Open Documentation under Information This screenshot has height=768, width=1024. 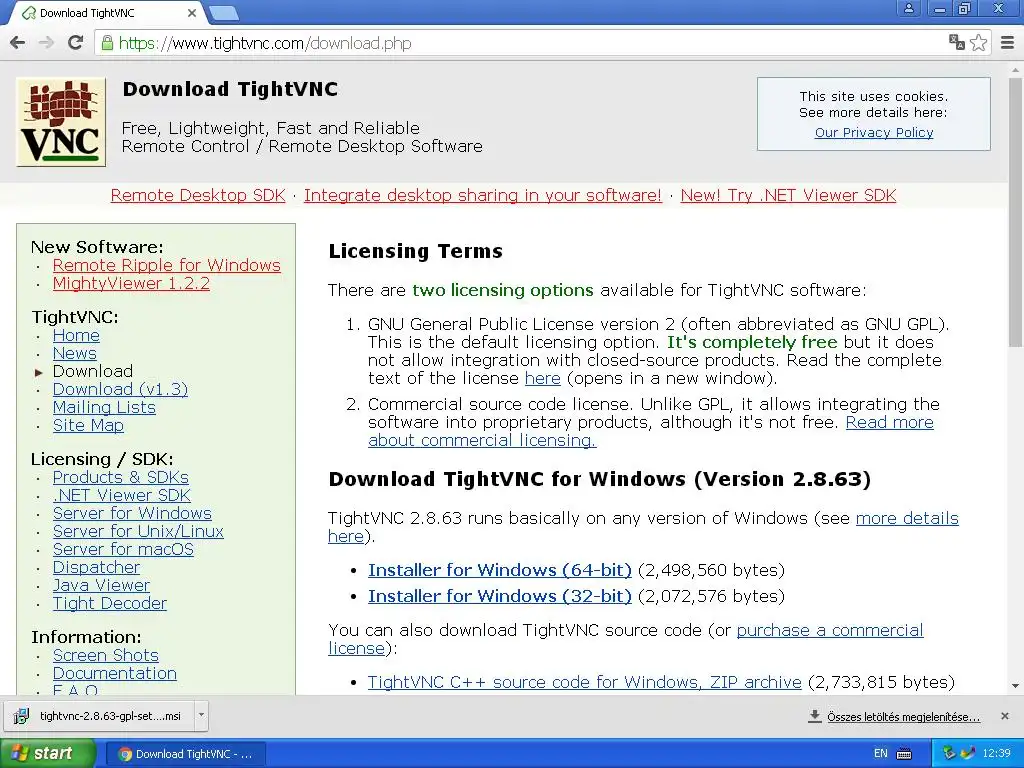click(x=115, y=673)
